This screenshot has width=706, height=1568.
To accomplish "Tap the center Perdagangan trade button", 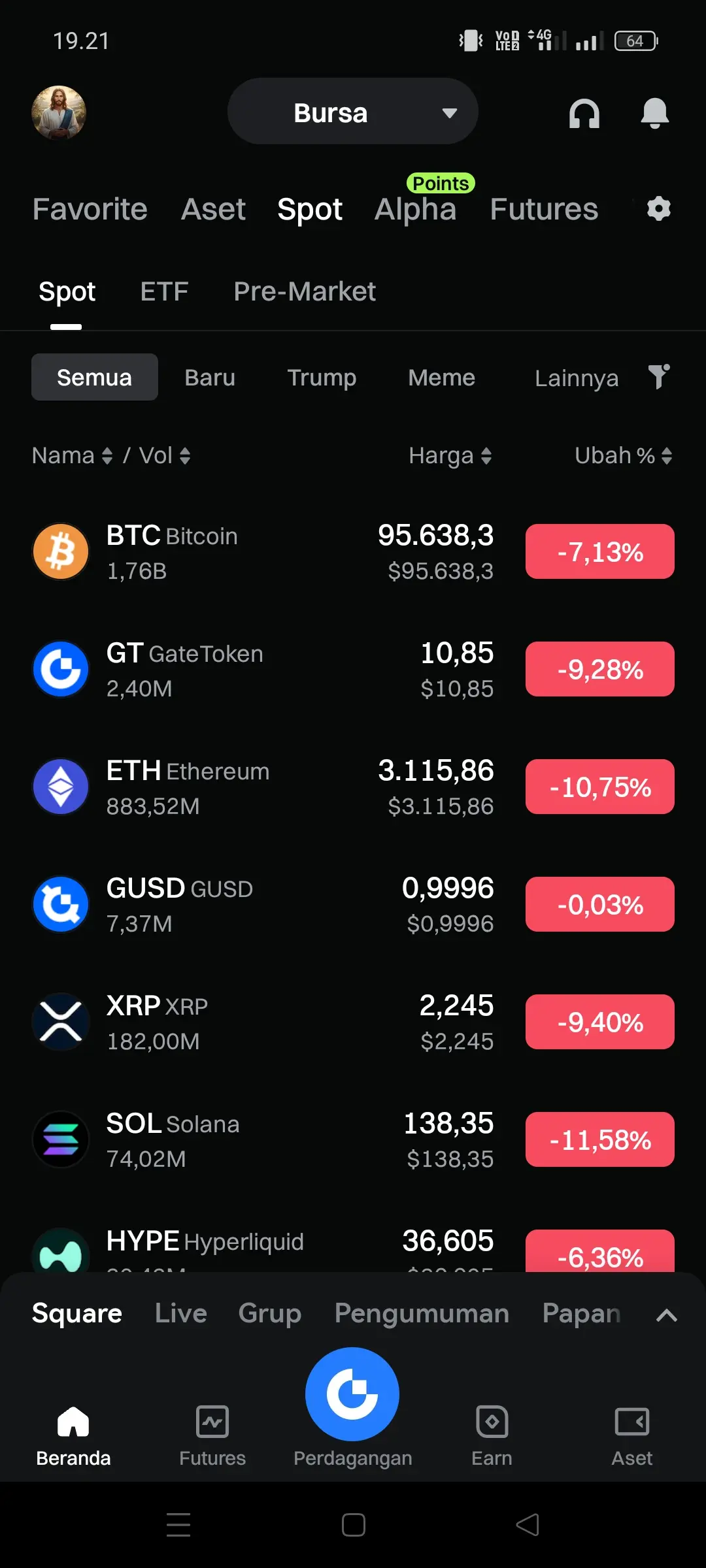I will (352, 1394).
